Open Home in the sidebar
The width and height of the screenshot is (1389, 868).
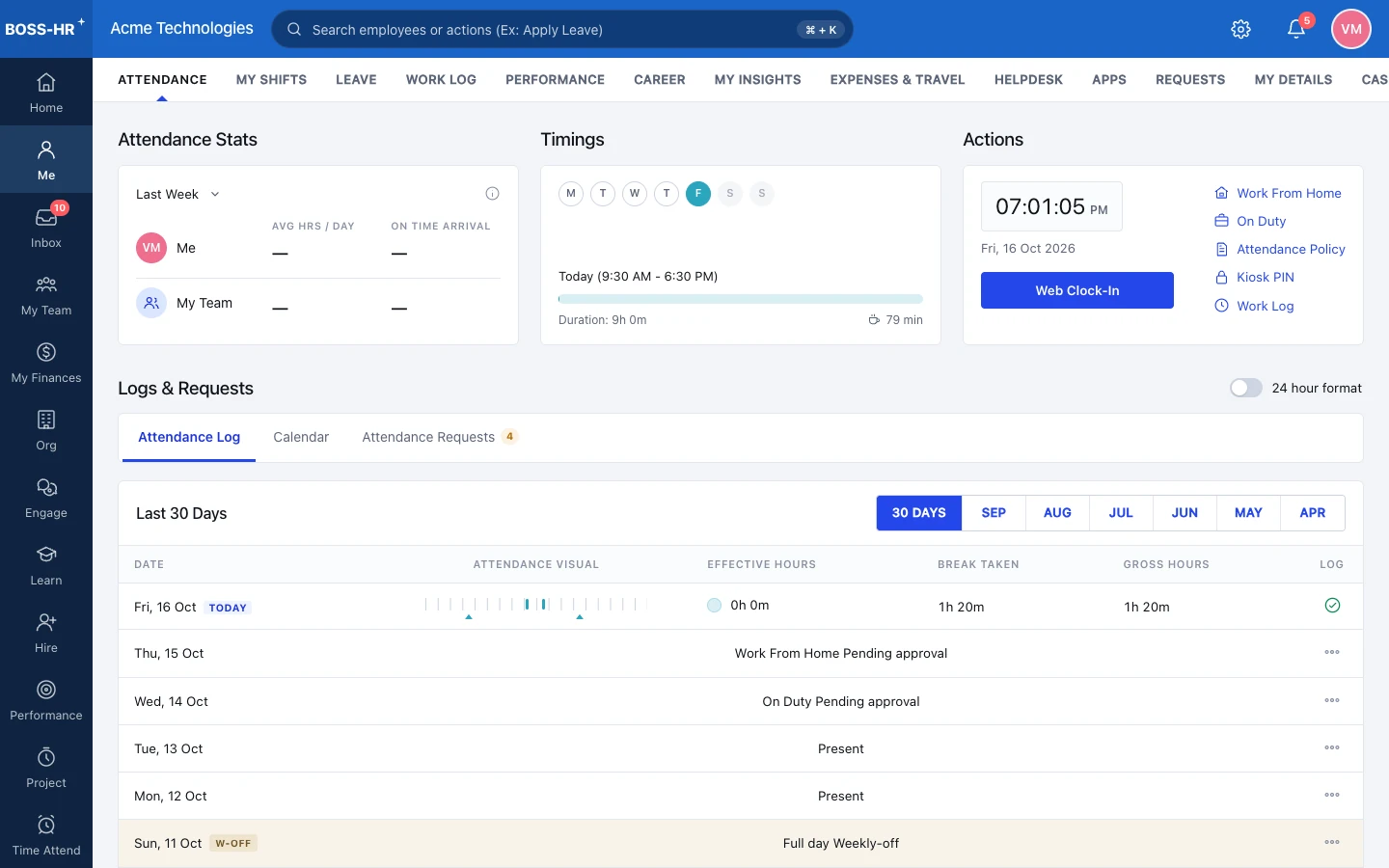pos(46,93)
